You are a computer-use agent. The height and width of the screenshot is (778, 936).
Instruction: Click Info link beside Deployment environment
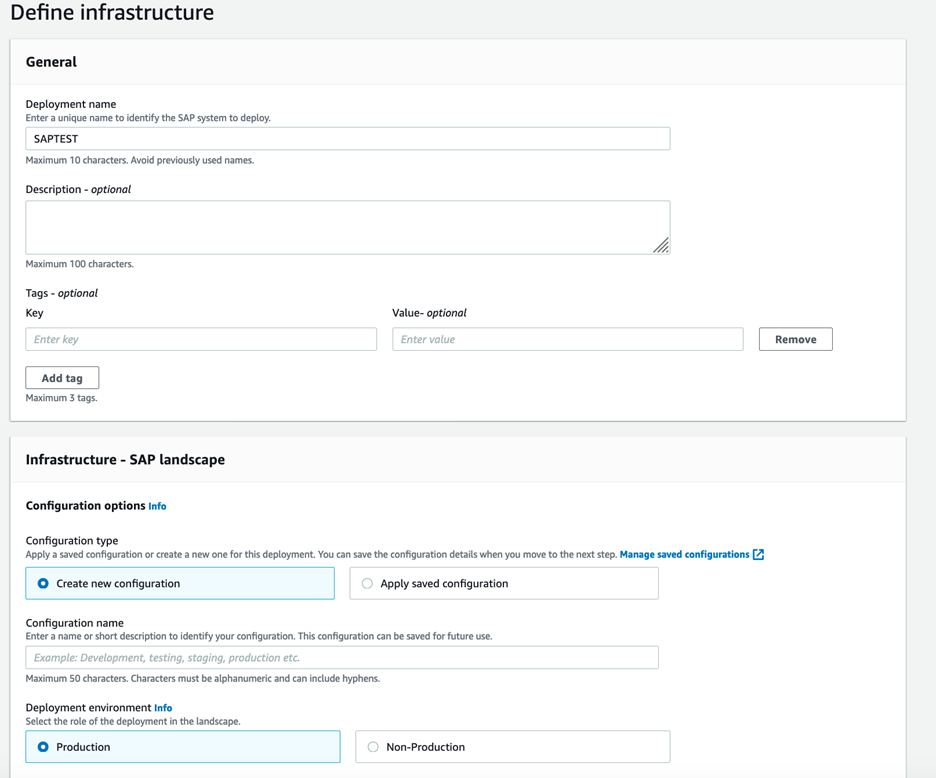(163, 708)
